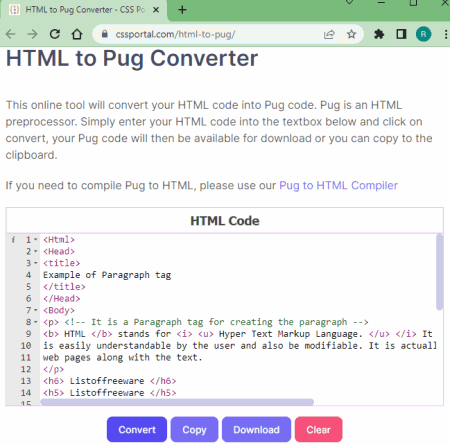
Task: Clear the editor with Clear button
Action: point(318,429)
